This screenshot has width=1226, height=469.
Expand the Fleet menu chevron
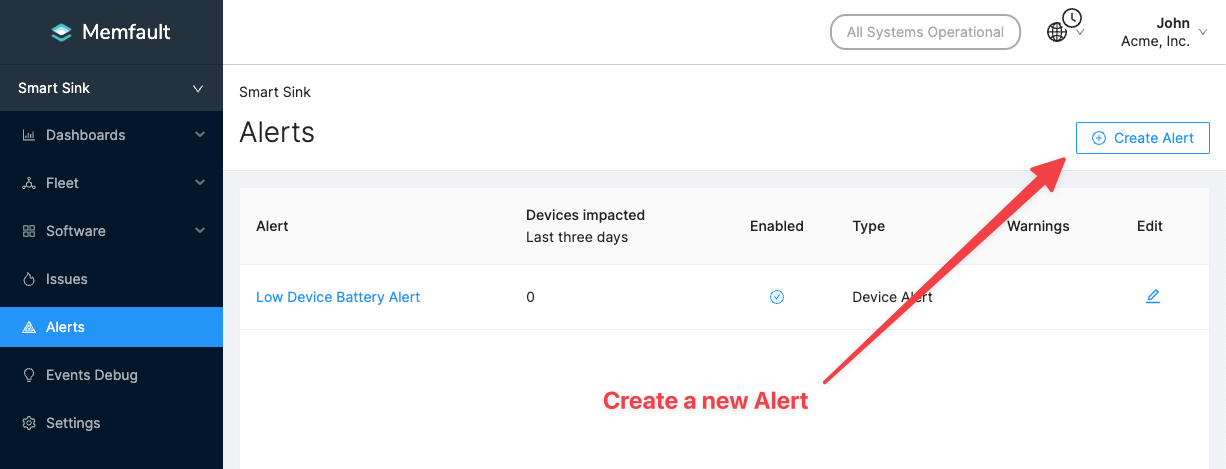200,183
